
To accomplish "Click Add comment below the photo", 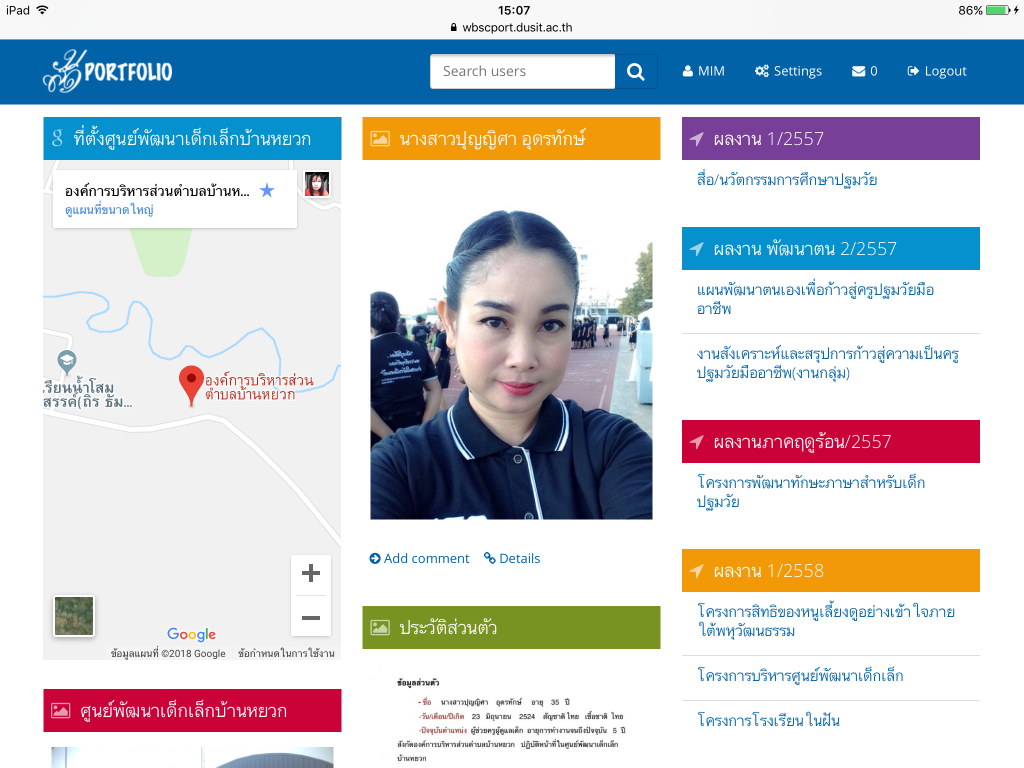I will (419, 558).
